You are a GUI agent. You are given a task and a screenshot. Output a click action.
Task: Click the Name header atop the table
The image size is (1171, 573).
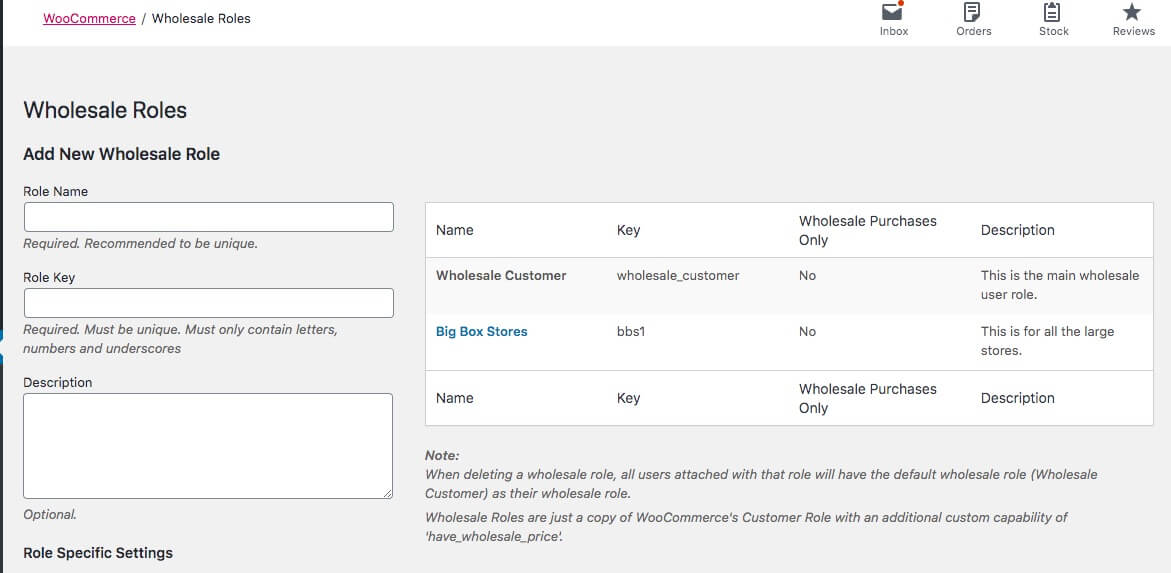(x=455, y=230)
